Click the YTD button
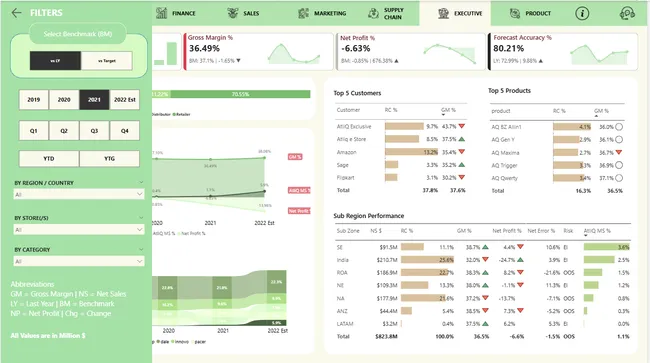Viewport: 650px width, 363px height. point(49,158)
